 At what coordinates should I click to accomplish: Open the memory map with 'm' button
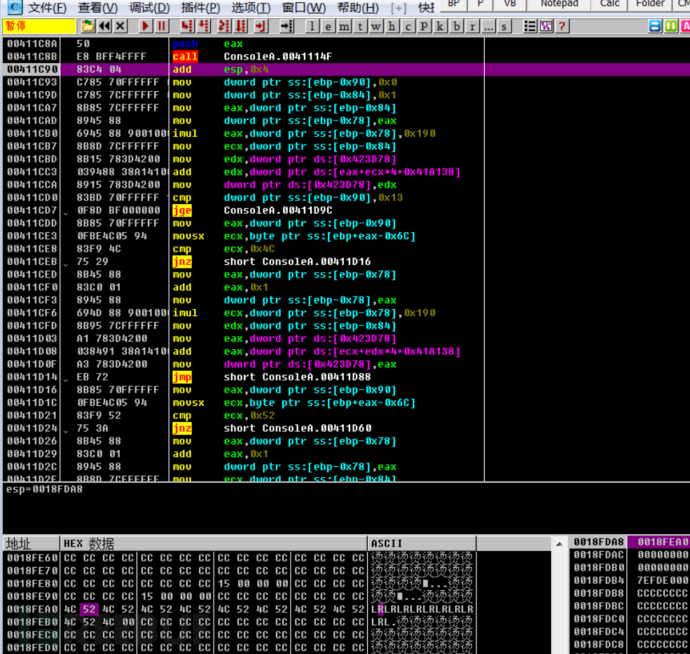(x=346, y=25)
